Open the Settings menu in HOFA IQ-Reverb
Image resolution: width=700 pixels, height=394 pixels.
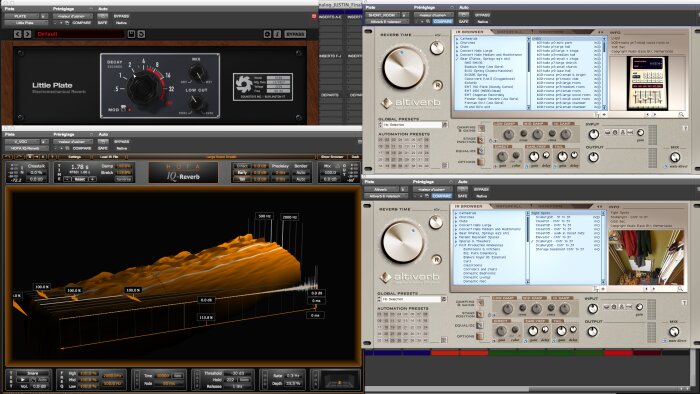tap(74, 157)
